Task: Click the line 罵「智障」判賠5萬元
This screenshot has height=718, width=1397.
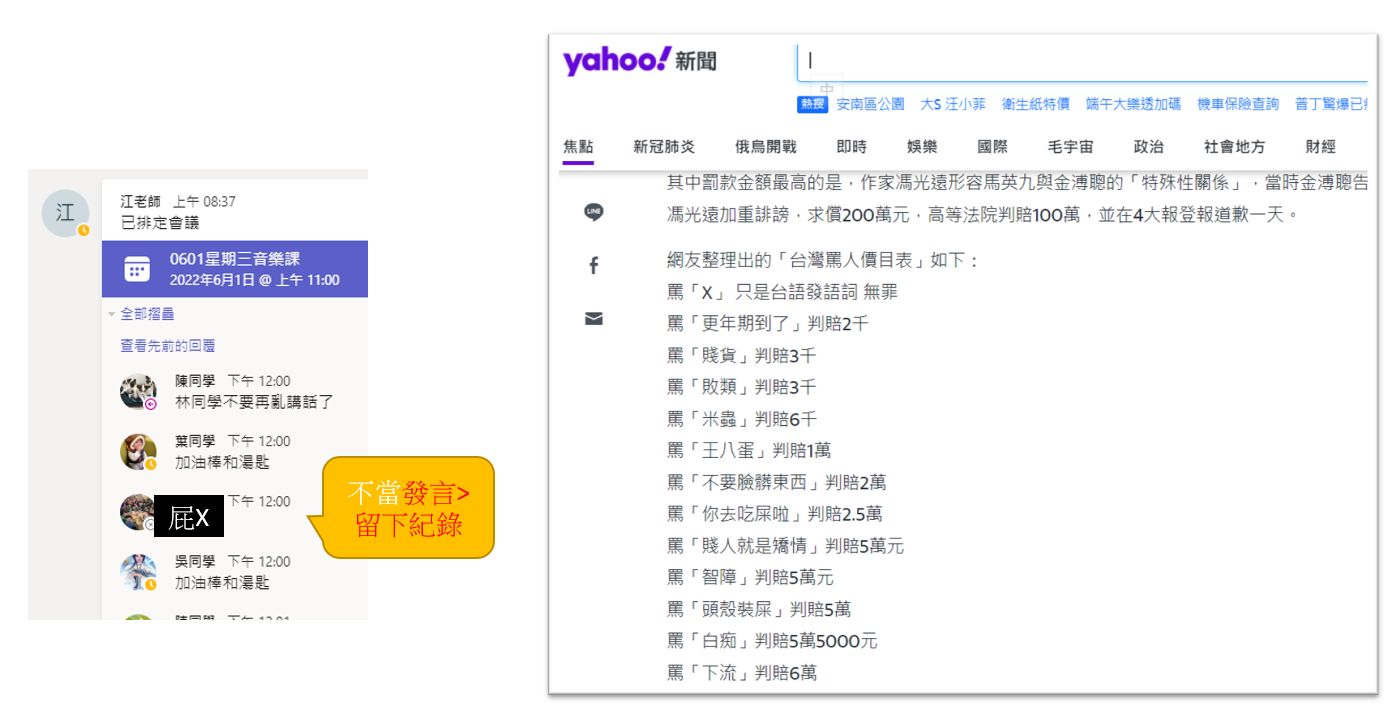Action: tap(750, 578)
